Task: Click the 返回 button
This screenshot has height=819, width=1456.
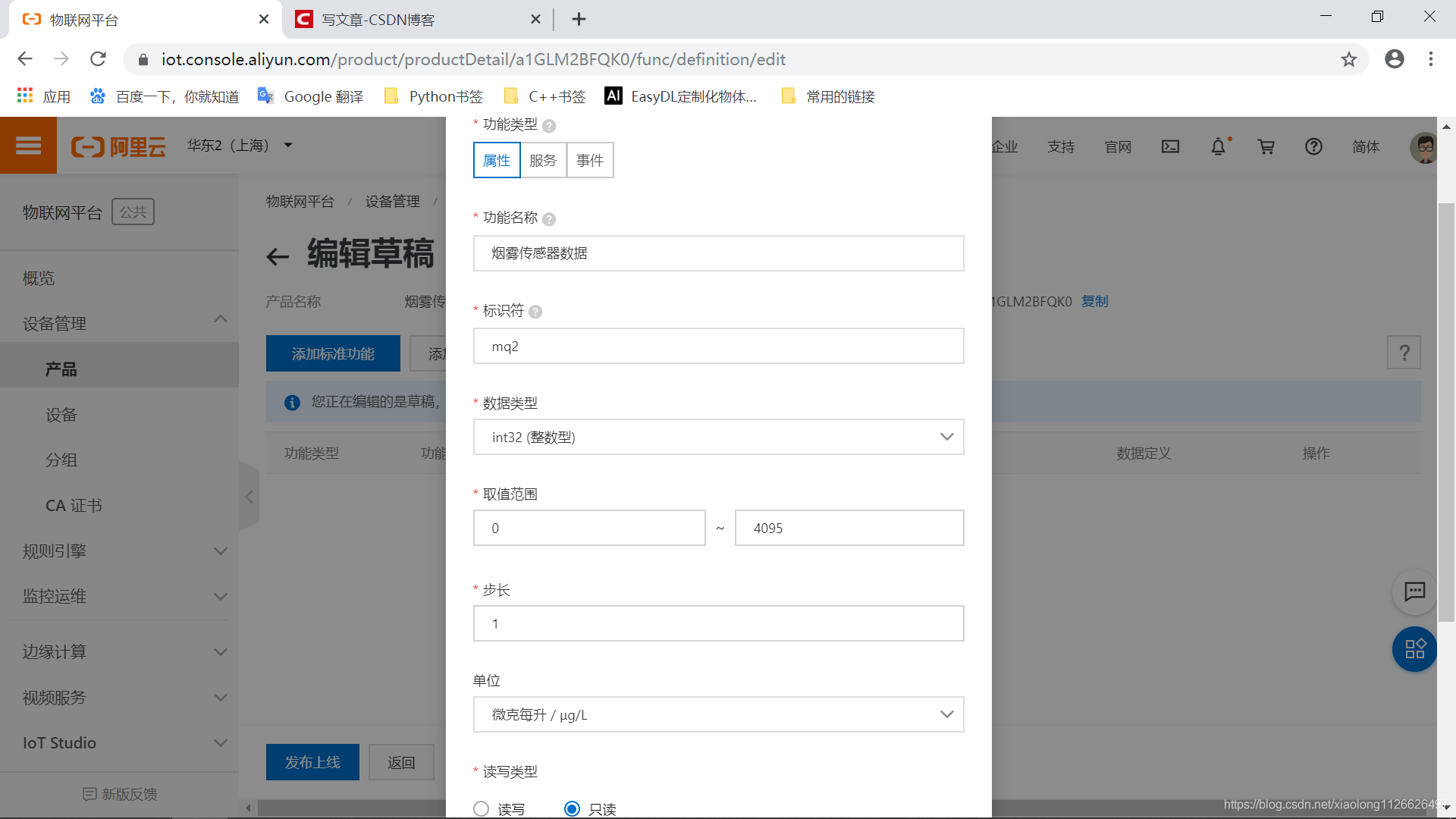Action: 401,762
